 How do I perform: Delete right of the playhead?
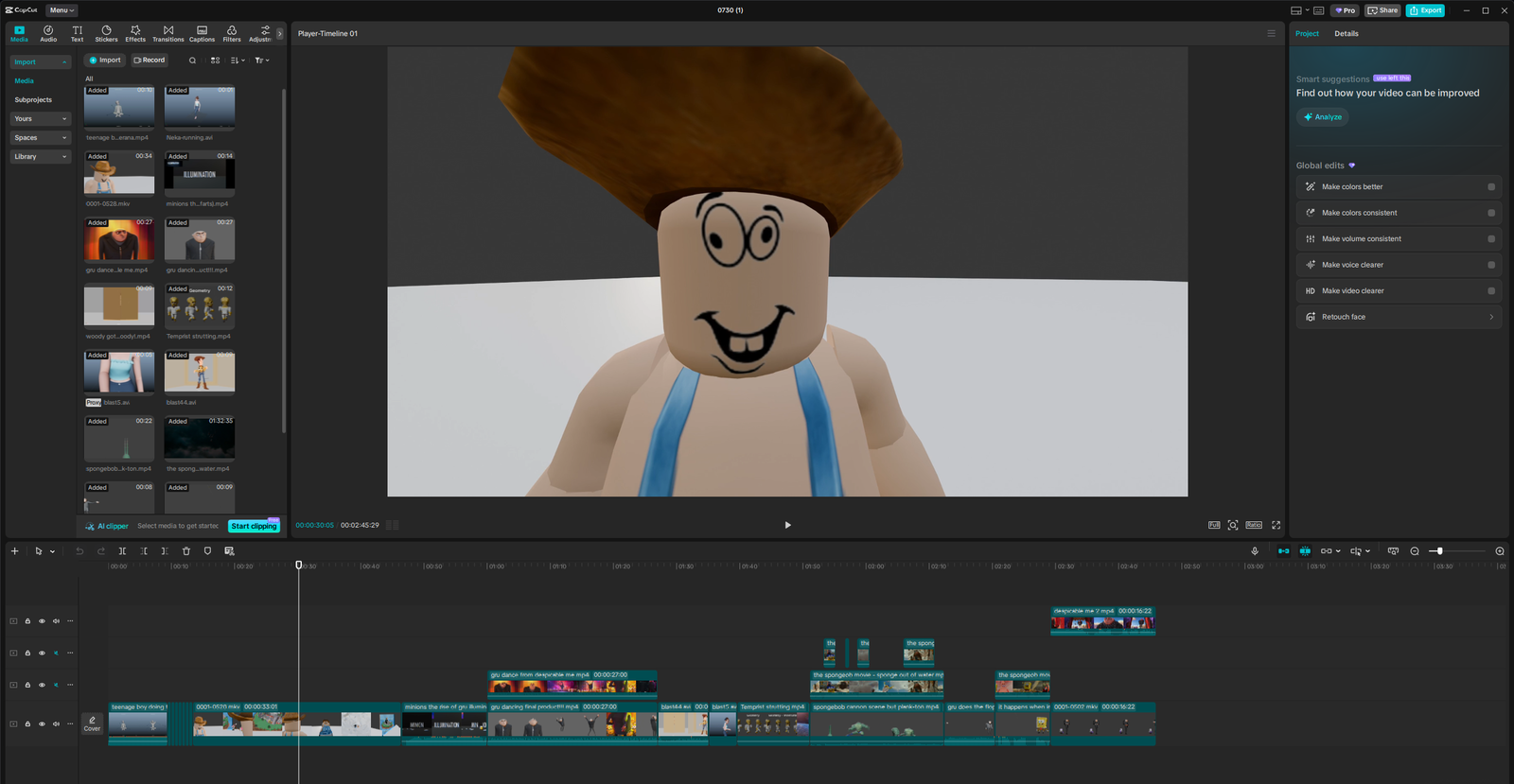tap(165, 551)
